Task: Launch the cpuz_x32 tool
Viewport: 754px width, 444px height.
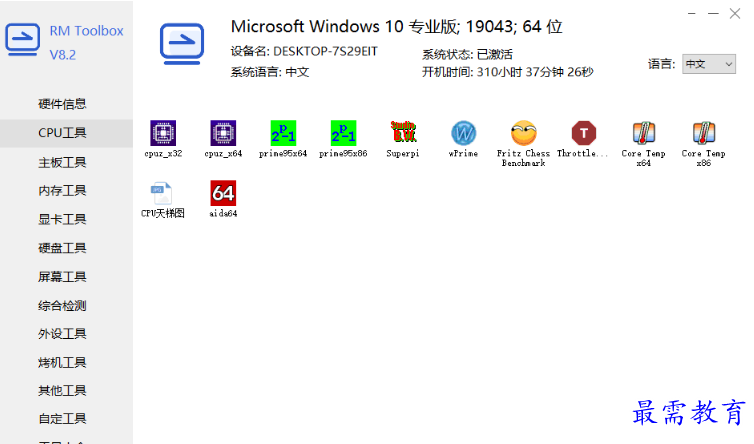Action: 163,139
